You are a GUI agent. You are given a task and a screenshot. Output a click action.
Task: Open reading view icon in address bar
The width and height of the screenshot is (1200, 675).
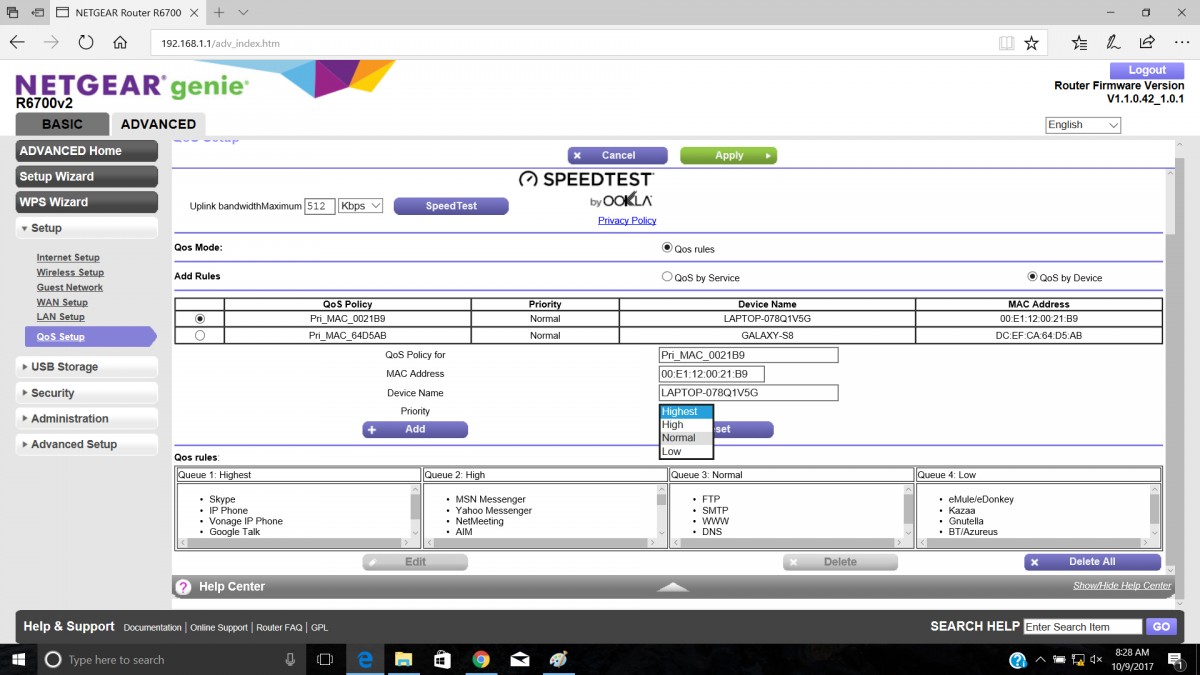(x=1006, y=43)
